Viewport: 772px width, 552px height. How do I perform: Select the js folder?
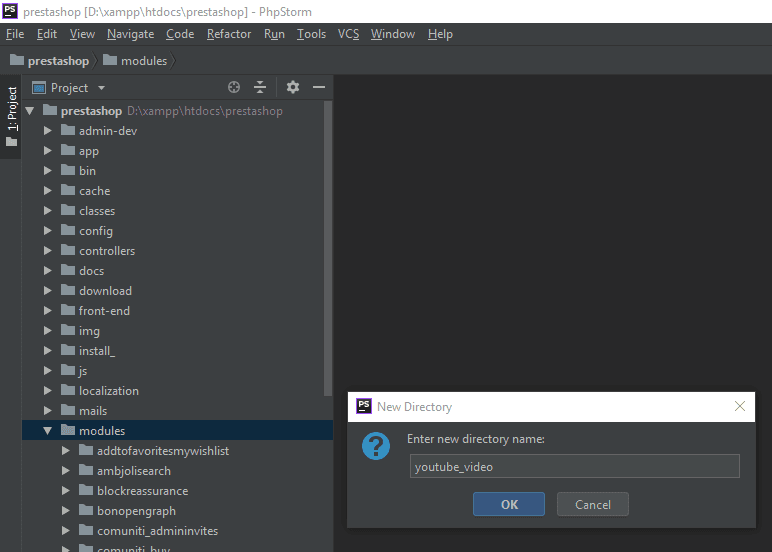(x=83, y=371)
